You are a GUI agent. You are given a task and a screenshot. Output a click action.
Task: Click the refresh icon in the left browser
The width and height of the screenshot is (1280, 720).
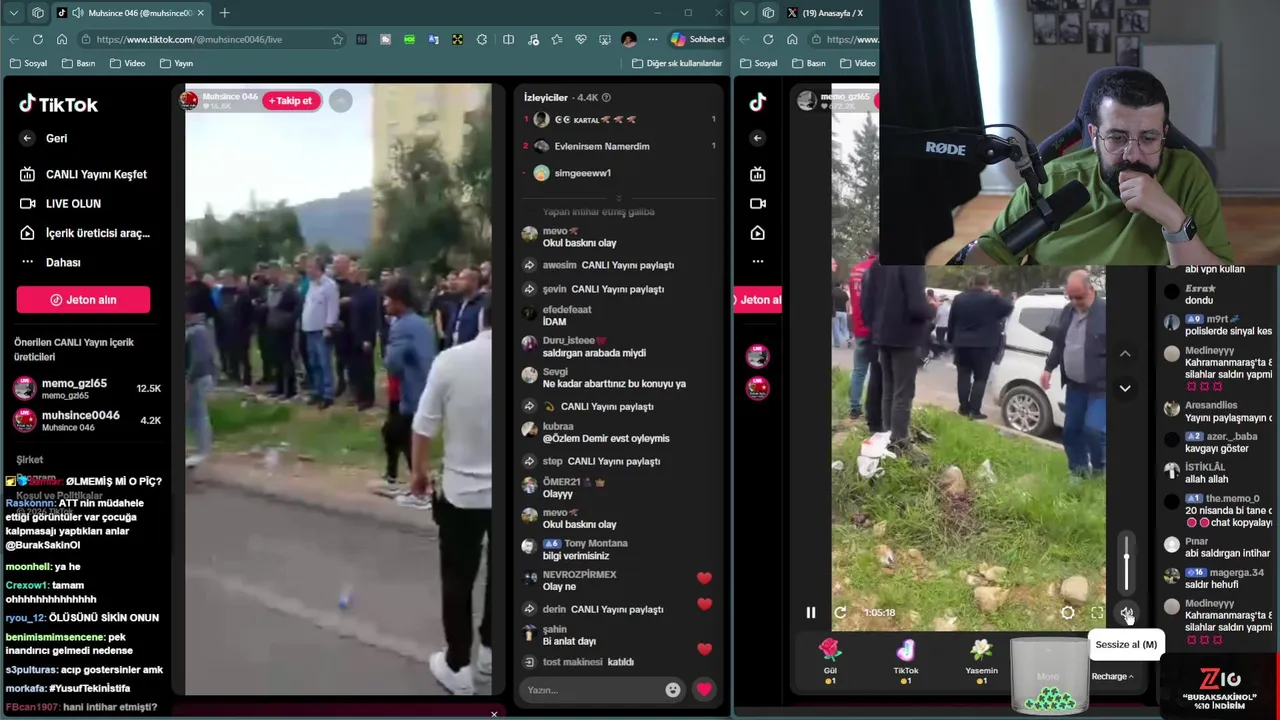pos(37,39)
